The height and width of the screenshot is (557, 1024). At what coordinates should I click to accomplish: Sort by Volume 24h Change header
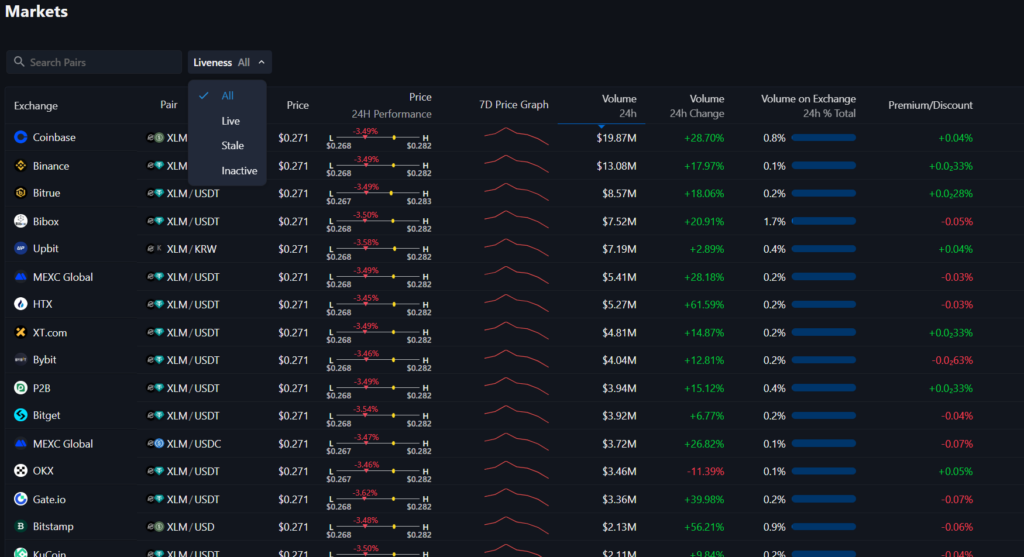click(x=696, y=106)
